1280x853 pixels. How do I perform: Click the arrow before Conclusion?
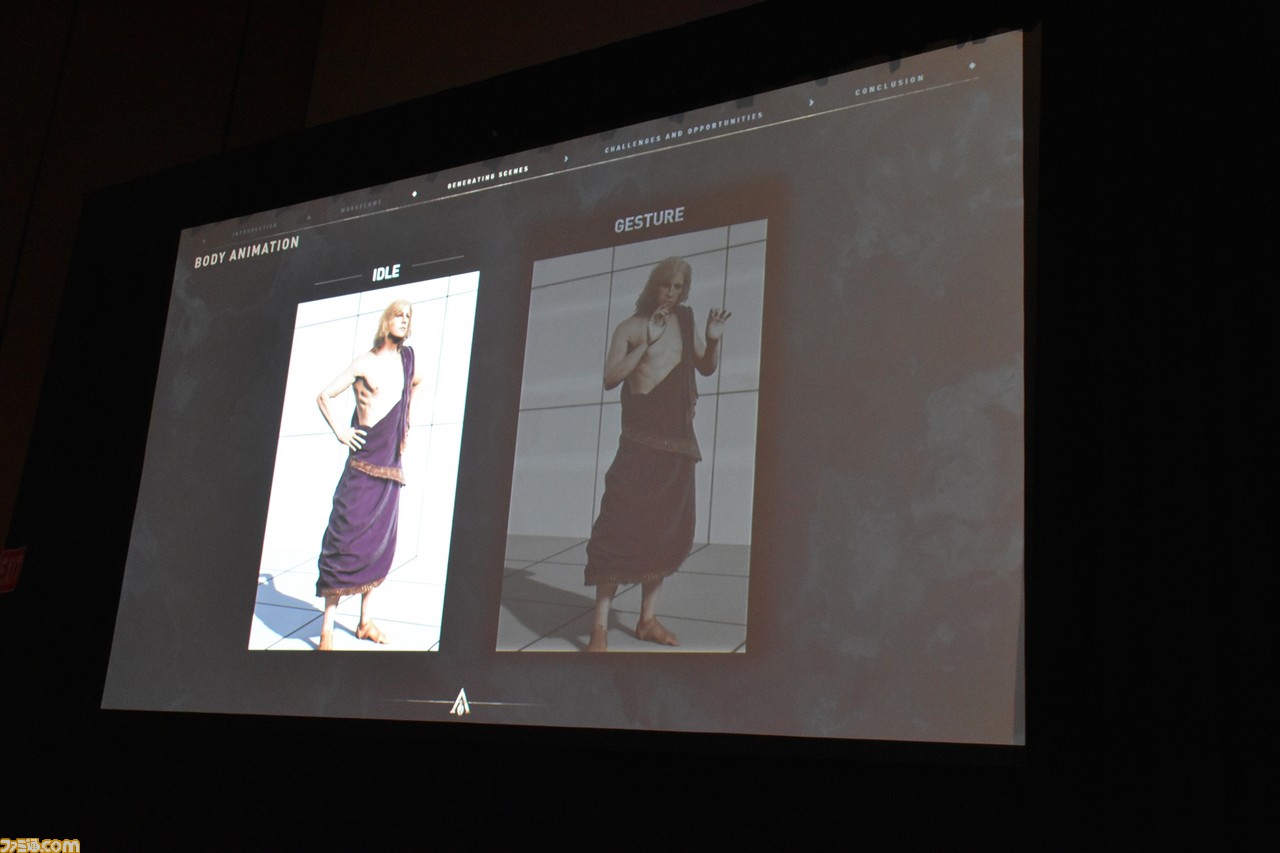click(811, 102)
